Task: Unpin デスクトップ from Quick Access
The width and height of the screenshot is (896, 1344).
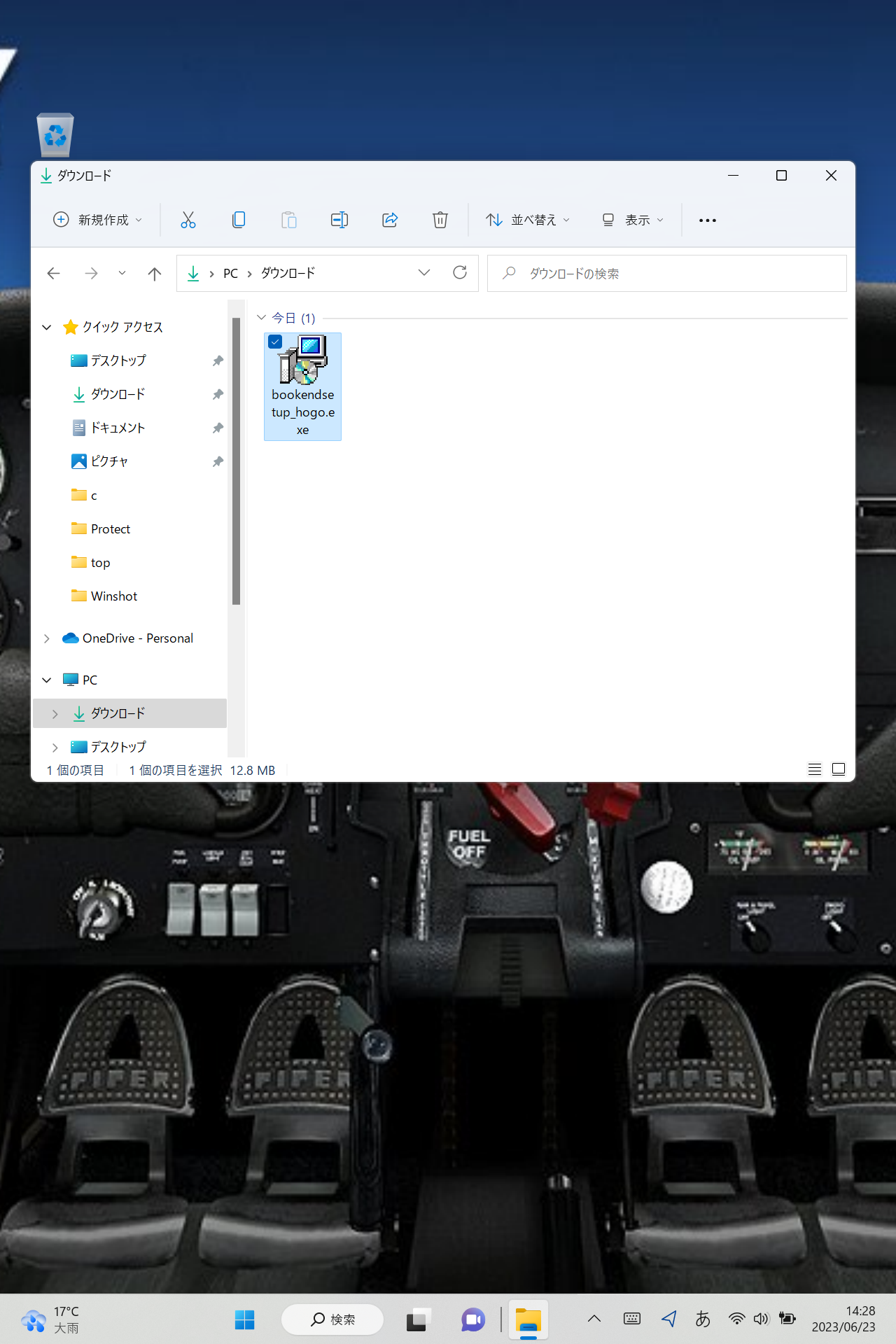Action: [218, 360]
